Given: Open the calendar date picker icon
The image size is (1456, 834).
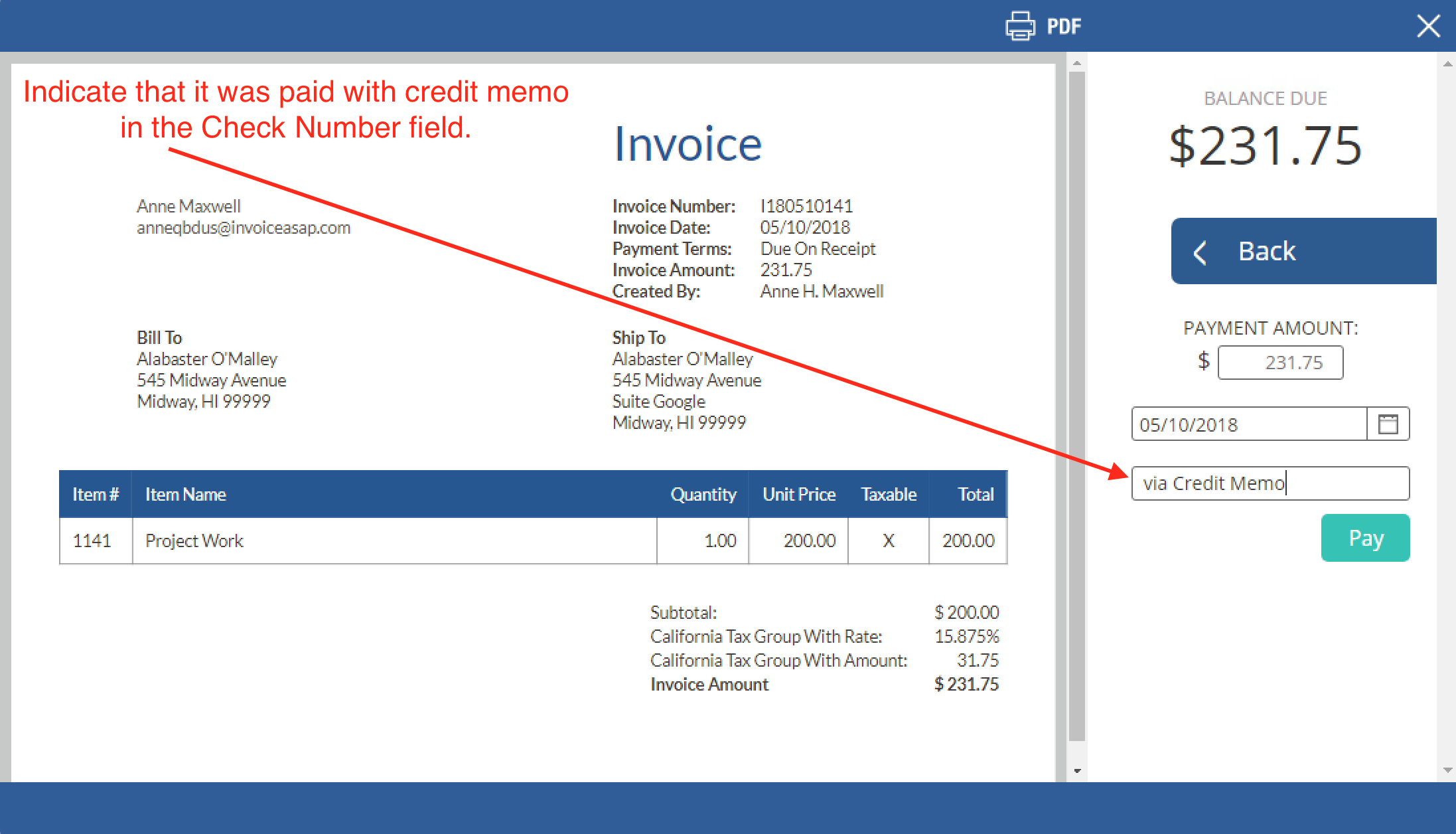Looking at the screenshot, I should click(1390, 424).
